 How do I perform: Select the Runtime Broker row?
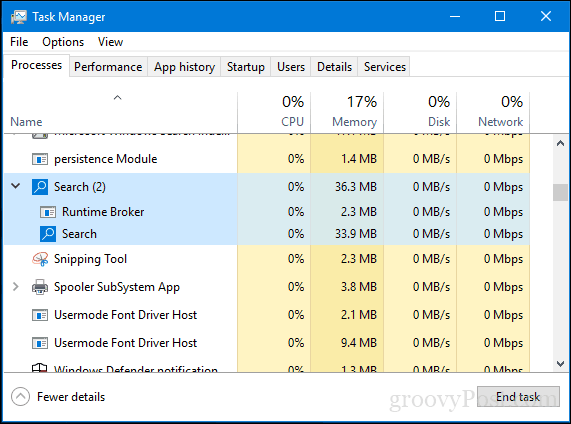pyautogui.click(x=267, y=212)
